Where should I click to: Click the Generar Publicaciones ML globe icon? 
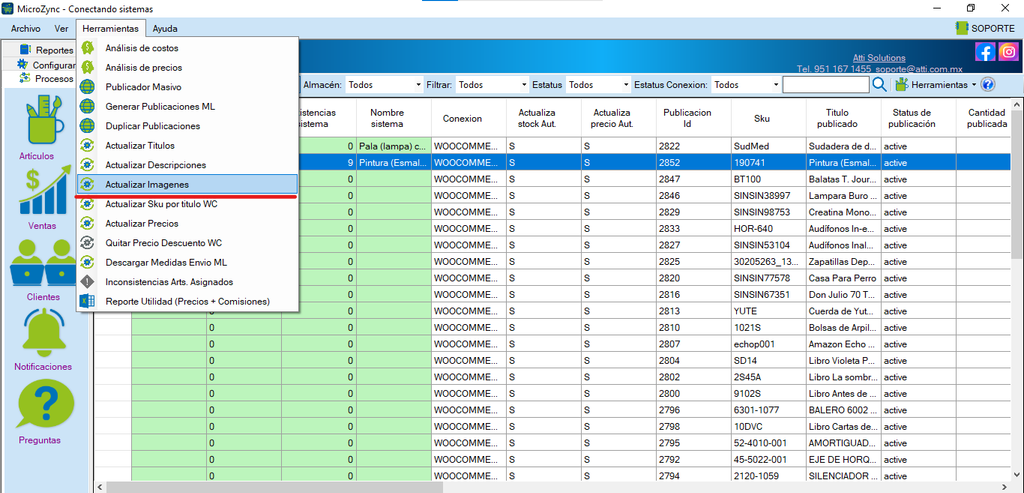tap(88, 106)
